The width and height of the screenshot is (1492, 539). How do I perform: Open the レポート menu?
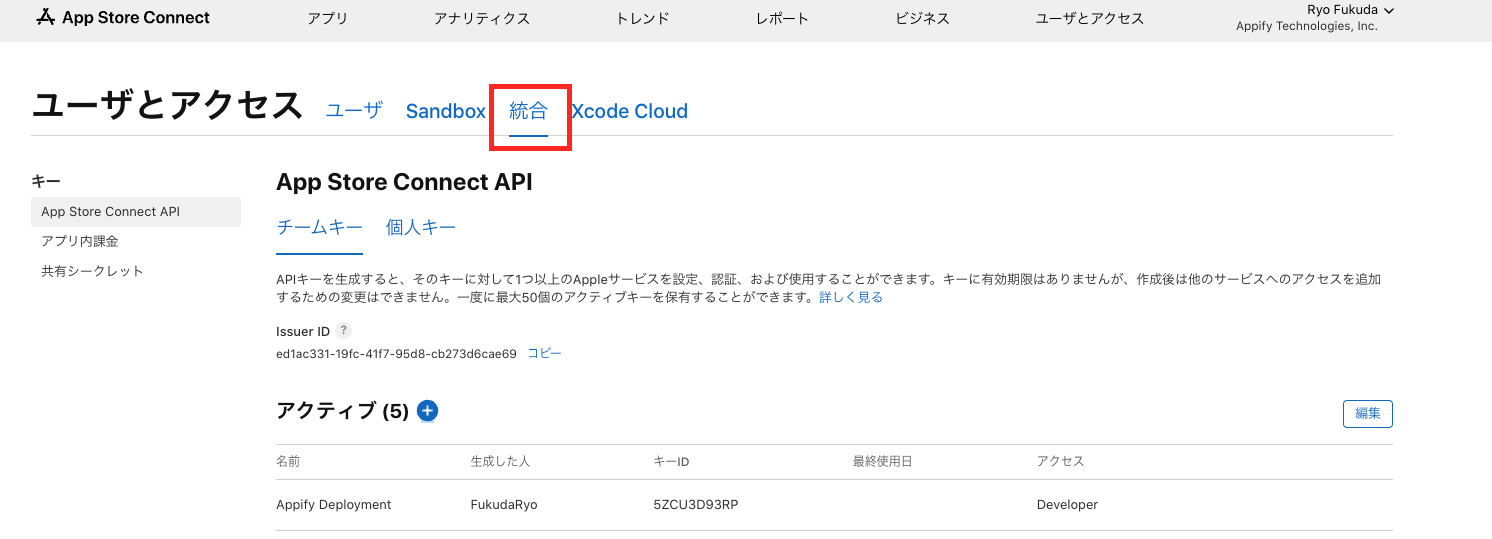(x=782, y=18)
